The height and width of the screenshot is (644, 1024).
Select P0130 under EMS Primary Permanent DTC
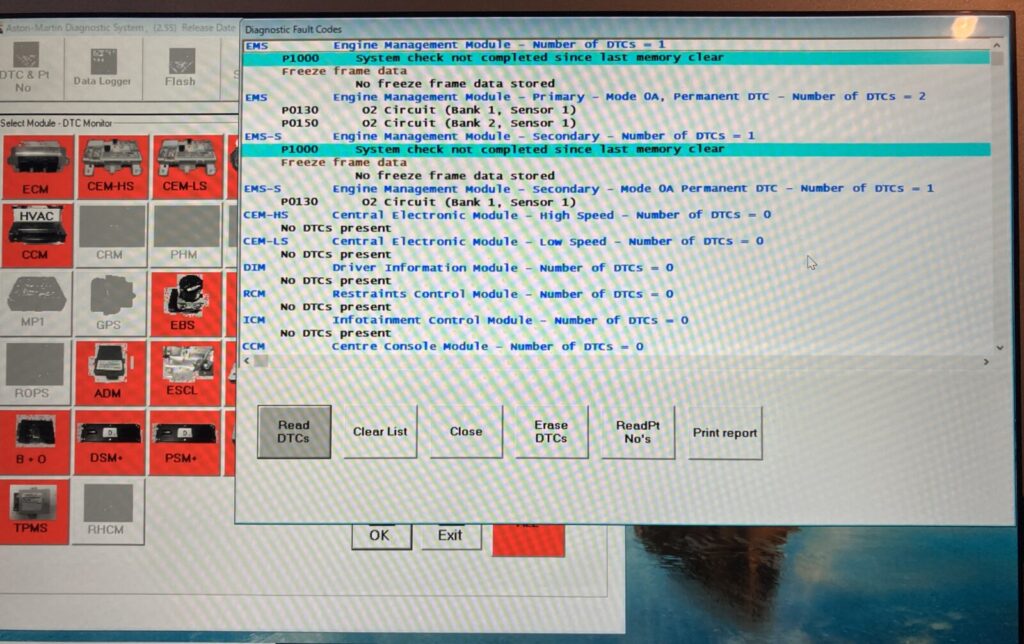click(x=428, y=110)
